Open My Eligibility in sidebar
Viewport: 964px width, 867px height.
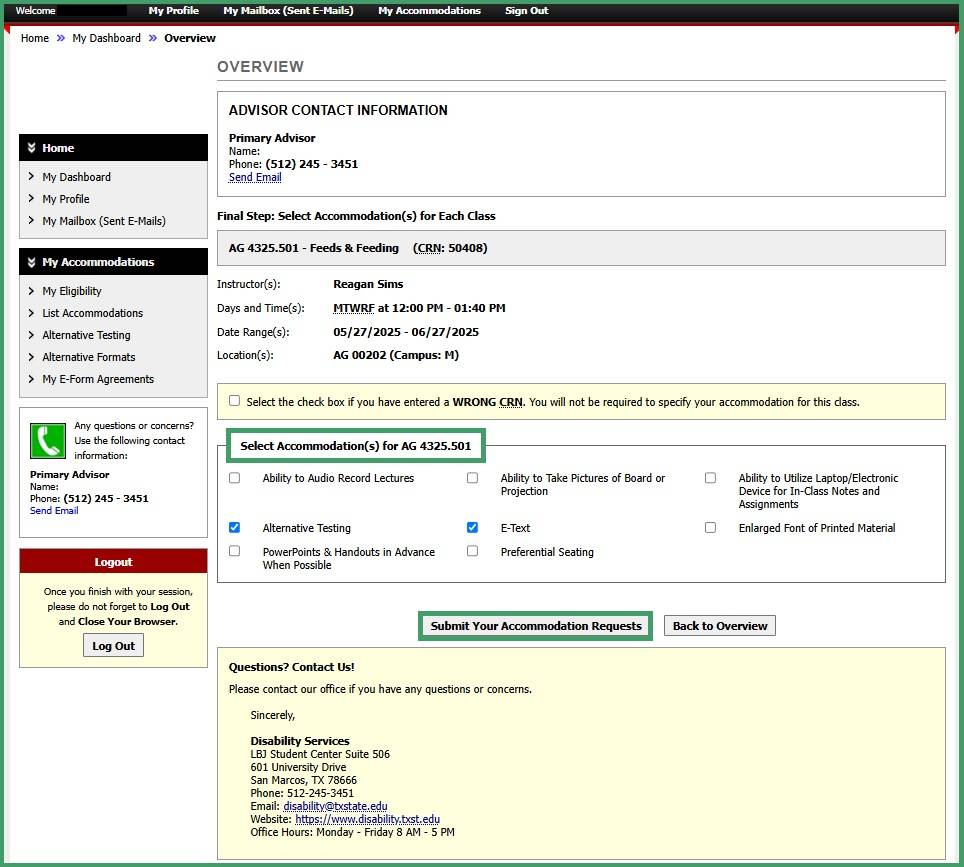click(x=72, y=291)
